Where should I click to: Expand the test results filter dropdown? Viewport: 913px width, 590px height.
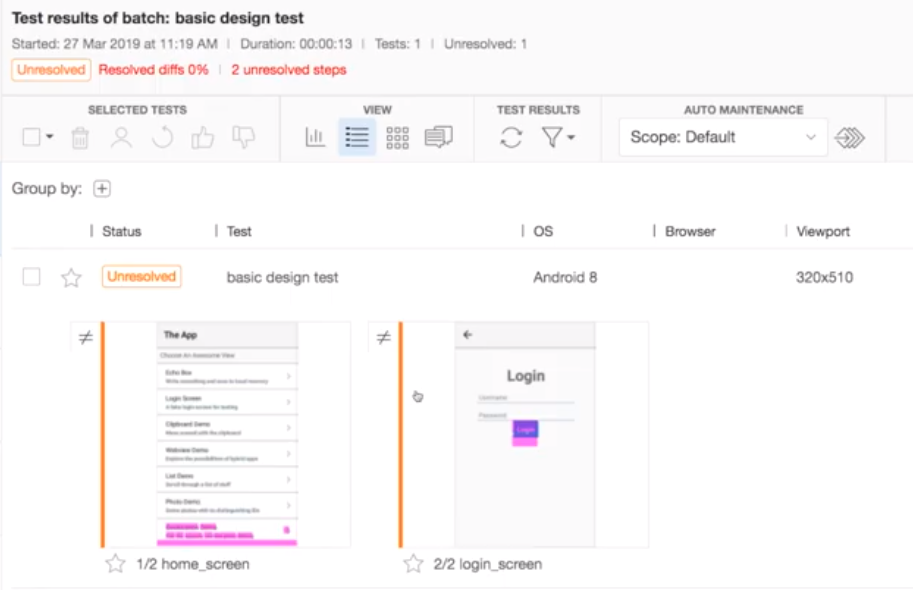558,138
